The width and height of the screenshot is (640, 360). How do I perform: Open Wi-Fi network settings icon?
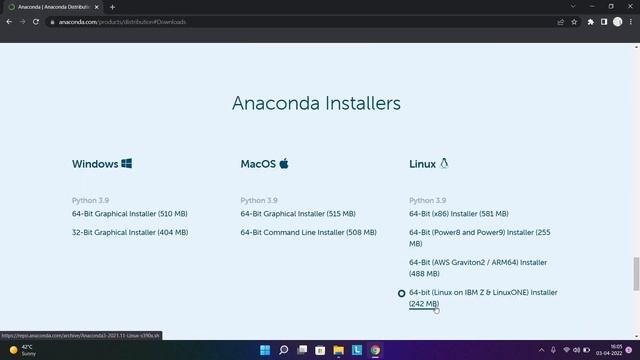(x=566, y=350)
